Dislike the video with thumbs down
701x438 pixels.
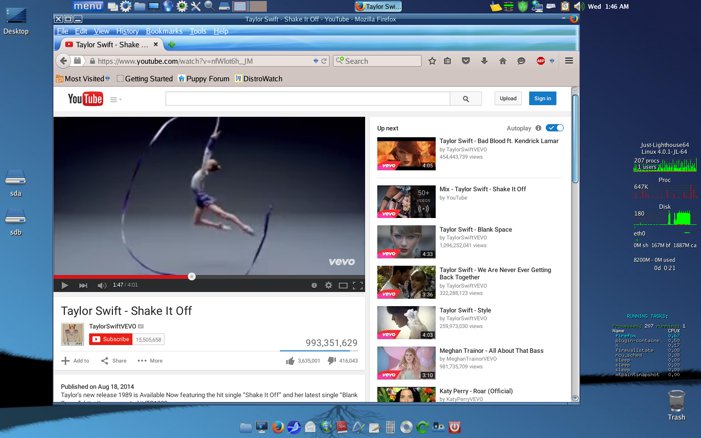[x=332, y=360]
